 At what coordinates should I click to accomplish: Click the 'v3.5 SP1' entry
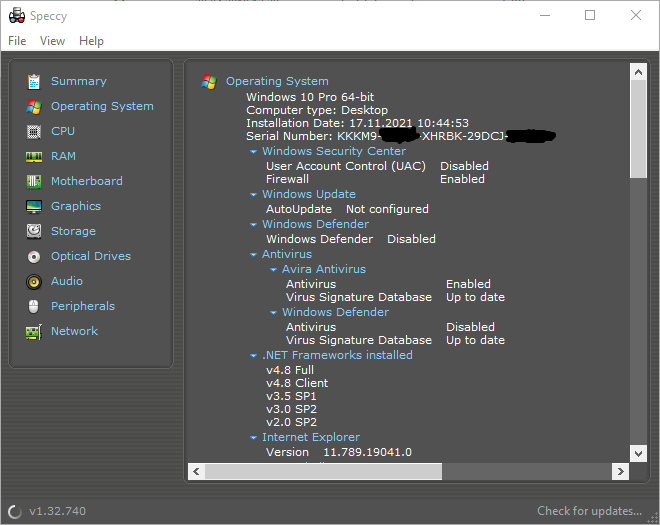pyautogui.click(x=291, y=396)
